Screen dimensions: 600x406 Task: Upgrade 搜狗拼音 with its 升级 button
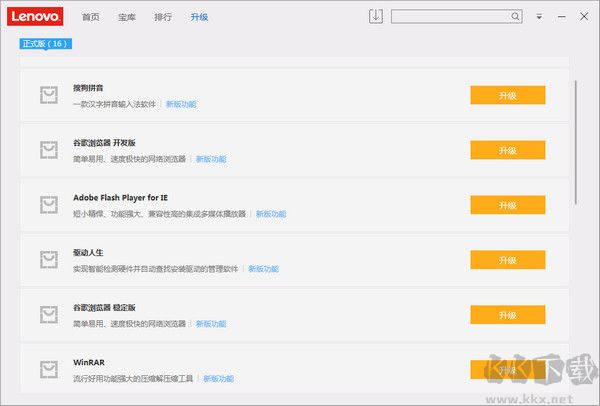pos(507,95)
